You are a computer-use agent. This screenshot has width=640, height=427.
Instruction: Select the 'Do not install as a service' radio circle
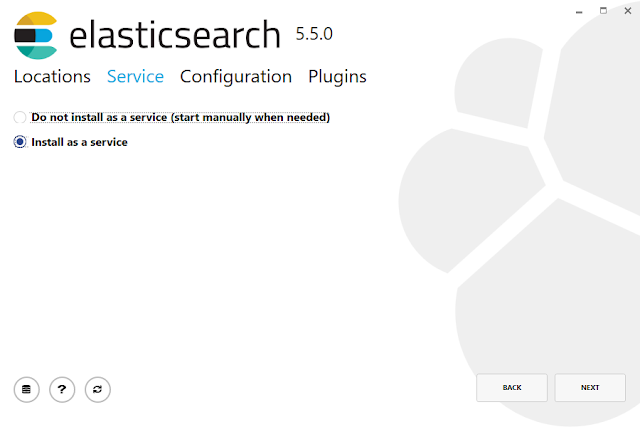tap(20, 117)
